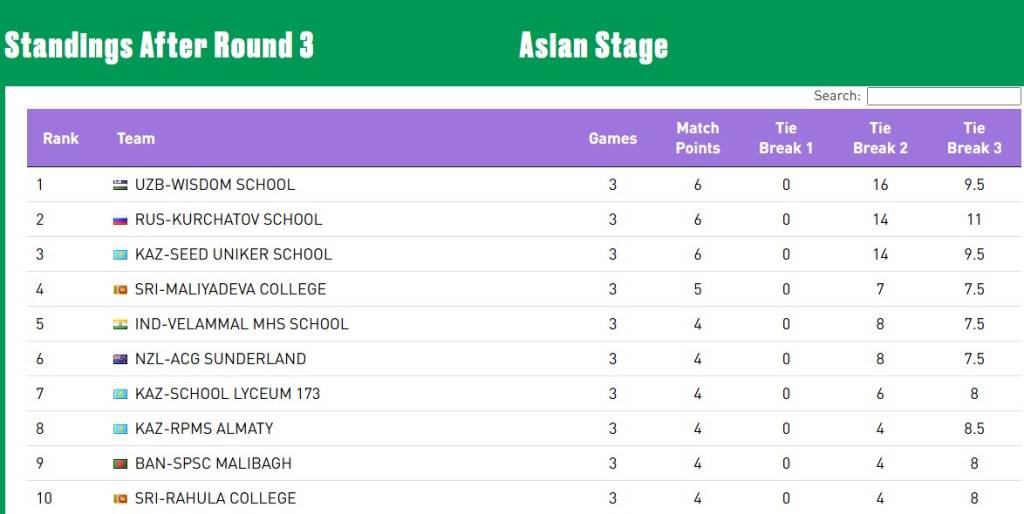The width and height of the screenshot is (1024, 514).
Task: Click the flag next to KAZ-SEED UNIKER SCHOOL
Action: [x=120, y=255]
